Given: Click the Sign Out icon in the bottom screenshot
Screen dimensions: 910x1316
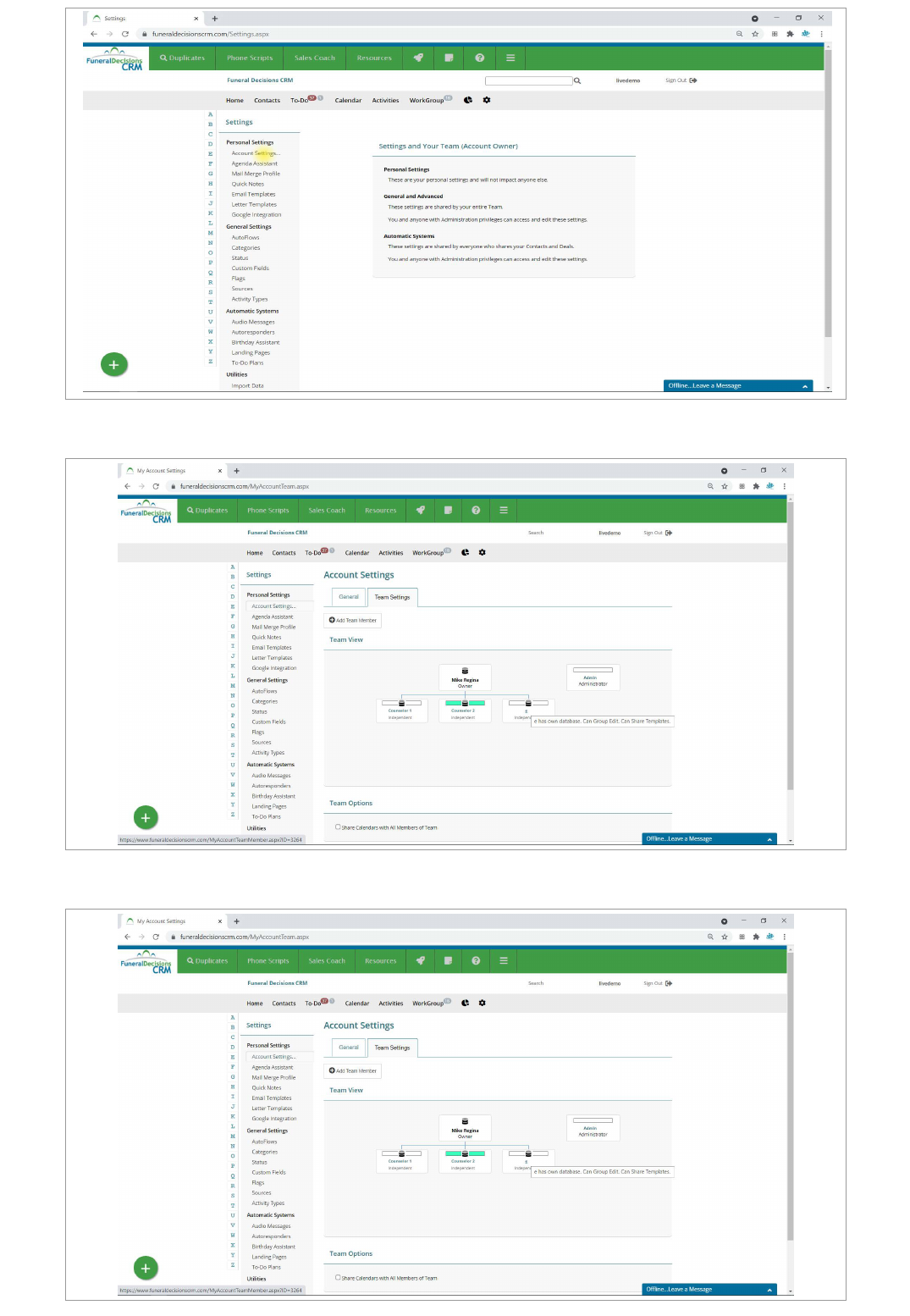Looking at the screenshot, I should point(669,983).
